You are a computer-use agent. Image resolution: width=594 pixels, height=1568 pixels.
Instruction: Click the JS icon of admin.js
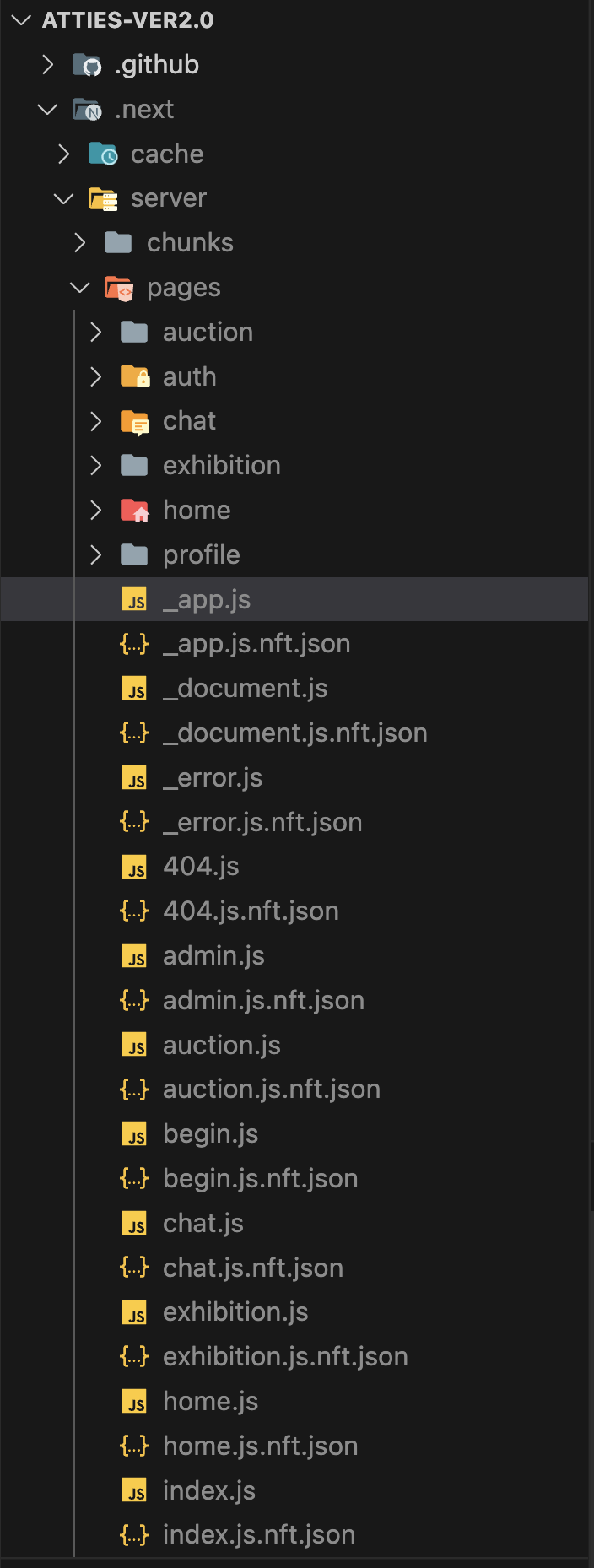point(134,955)
